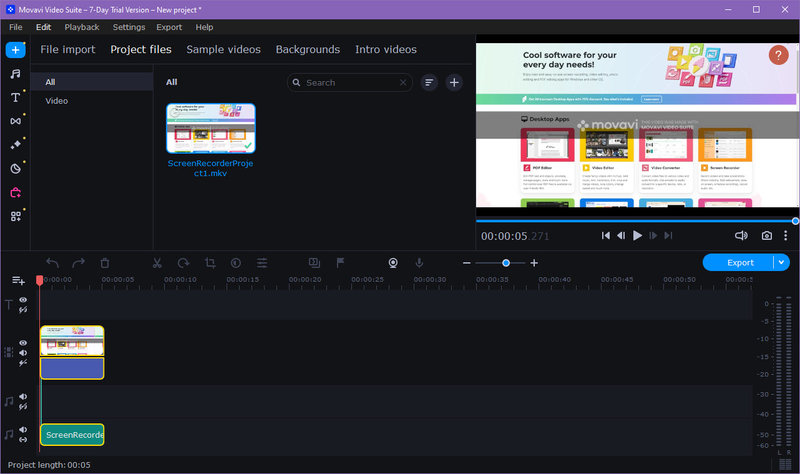Open the Settings menu
This screenshot has width=800, height=474.
pos(129,27)
